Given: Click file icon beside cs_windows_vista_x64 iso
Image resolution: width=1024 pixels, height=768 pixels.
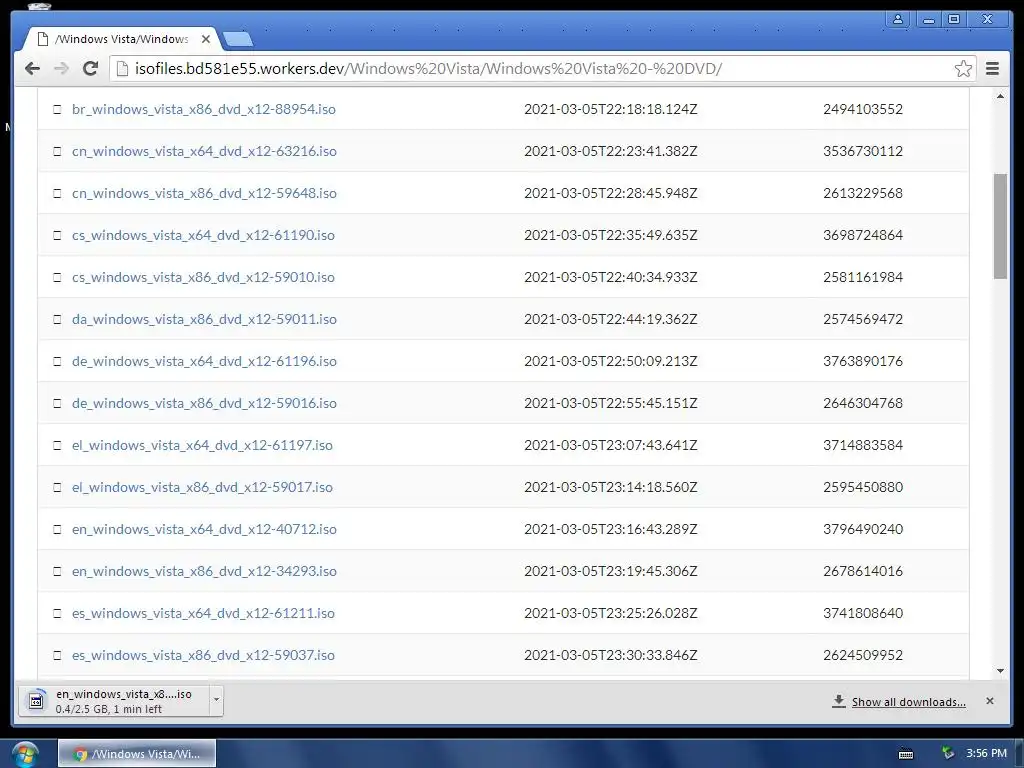Looking at the screenshot, I should click(x=57, y=235).
